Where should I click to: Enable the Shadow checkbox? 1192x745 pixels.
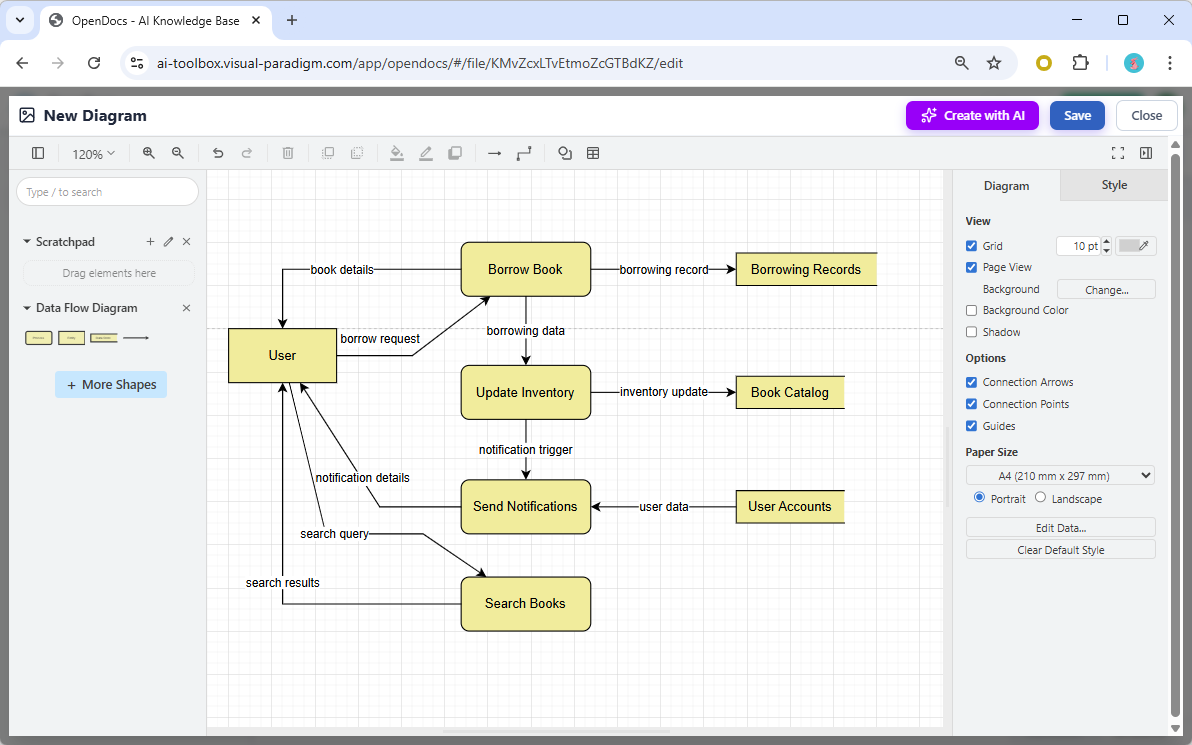click(971, 331)
